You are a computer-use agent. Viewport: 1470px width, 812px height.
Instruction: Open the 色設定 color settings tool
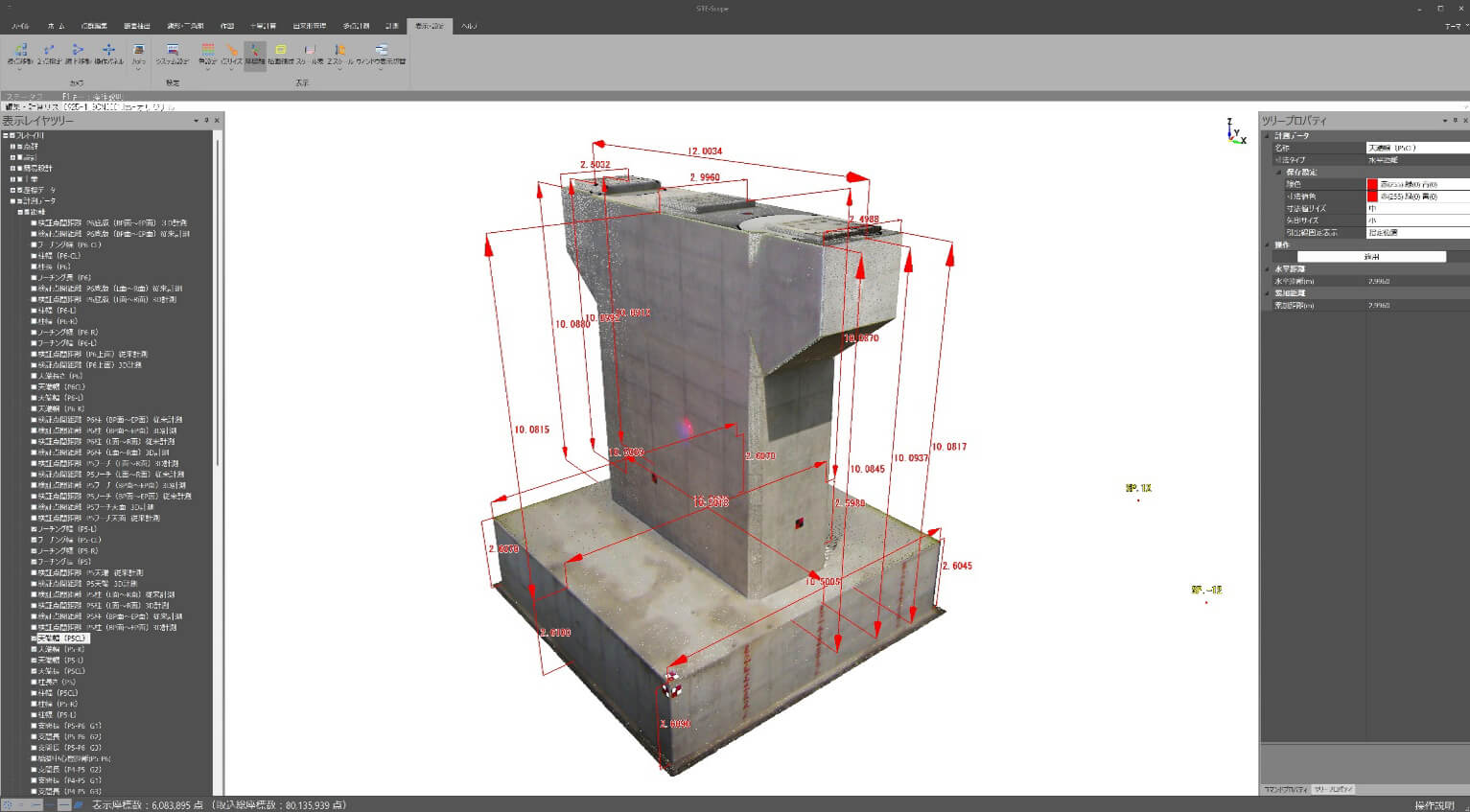[207, 53]
